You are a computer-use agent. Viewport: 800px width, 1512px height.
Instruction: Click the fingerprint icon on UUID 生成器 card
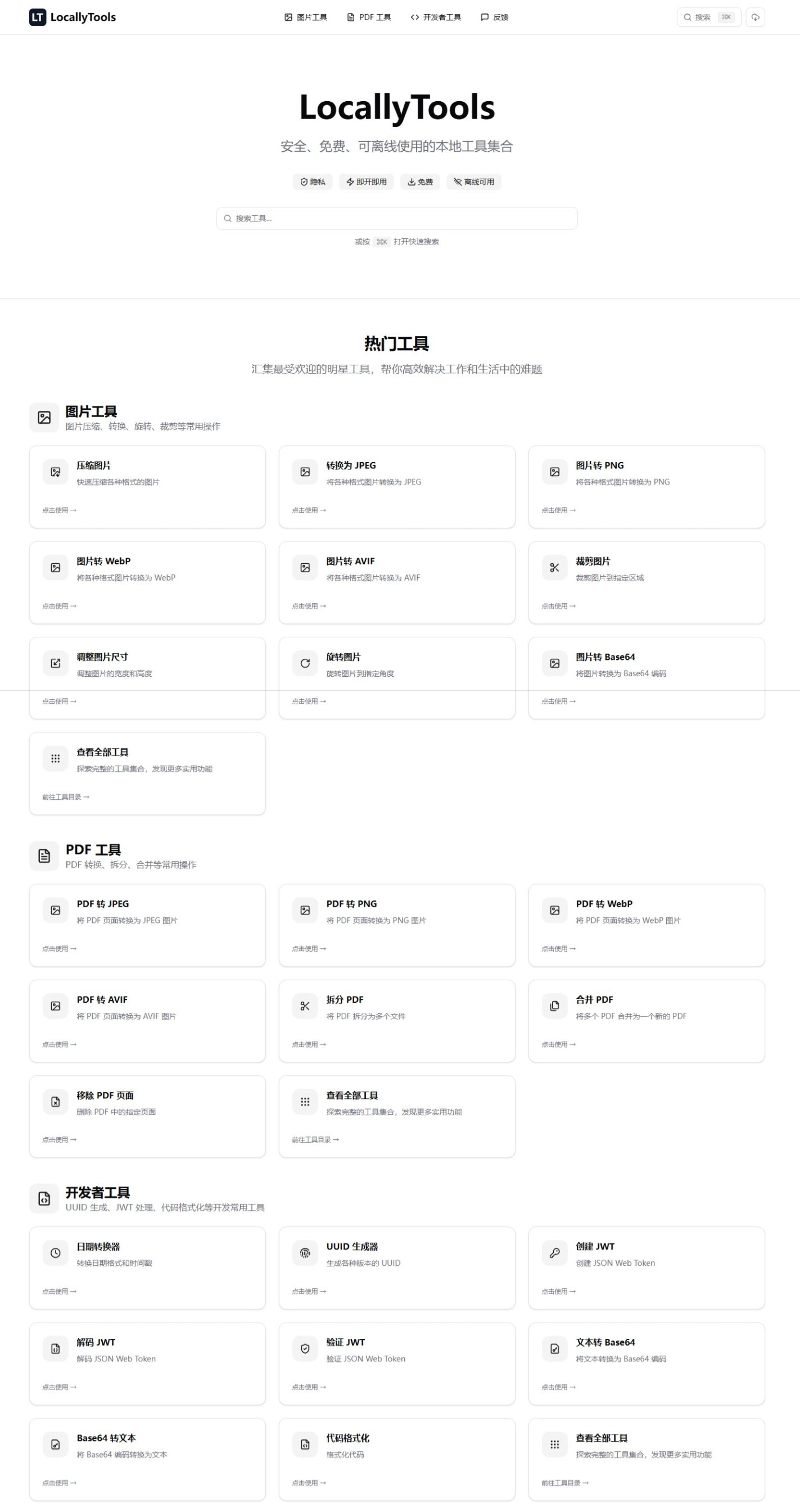point(305,1253)
